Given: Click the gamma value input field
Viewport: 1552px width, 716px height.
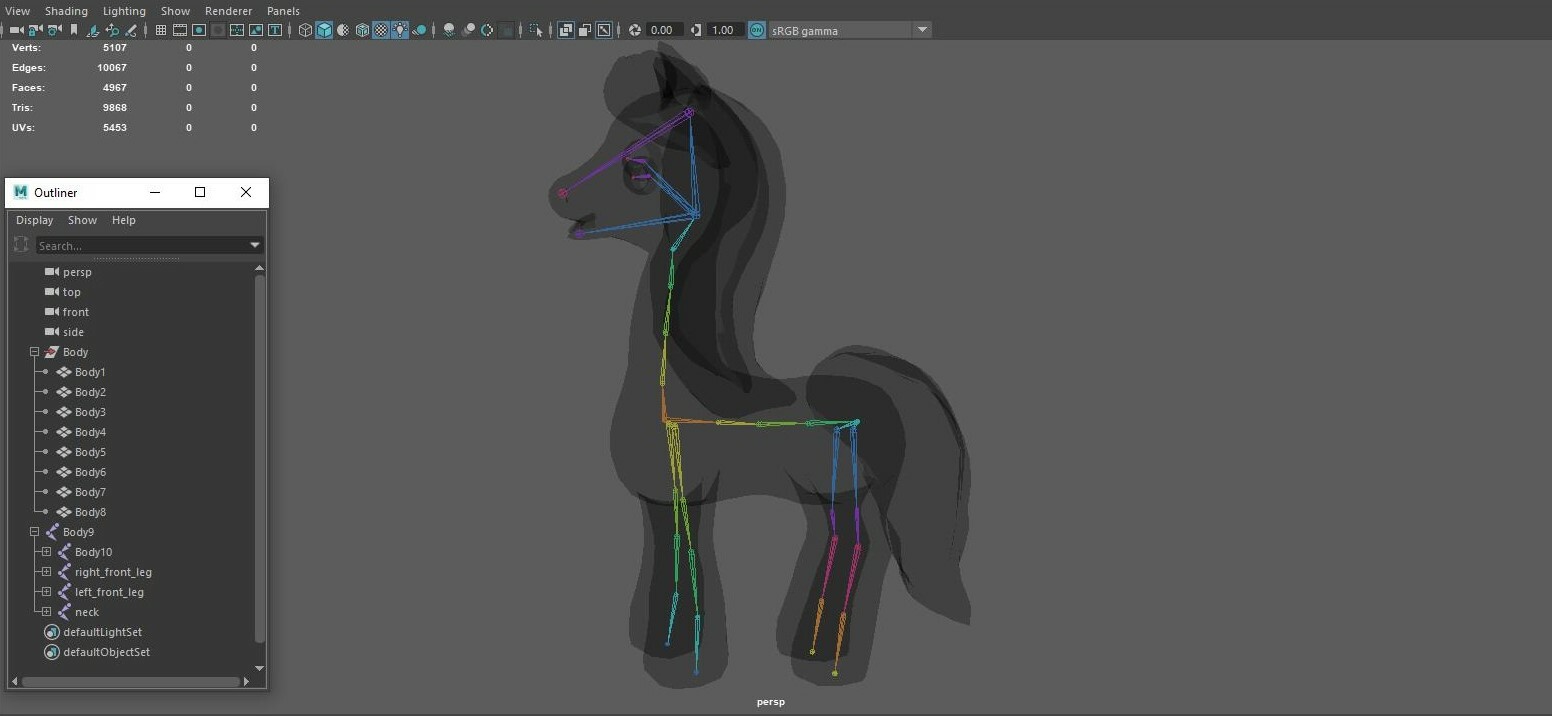Looking at the screenshot, I should 722,30.
